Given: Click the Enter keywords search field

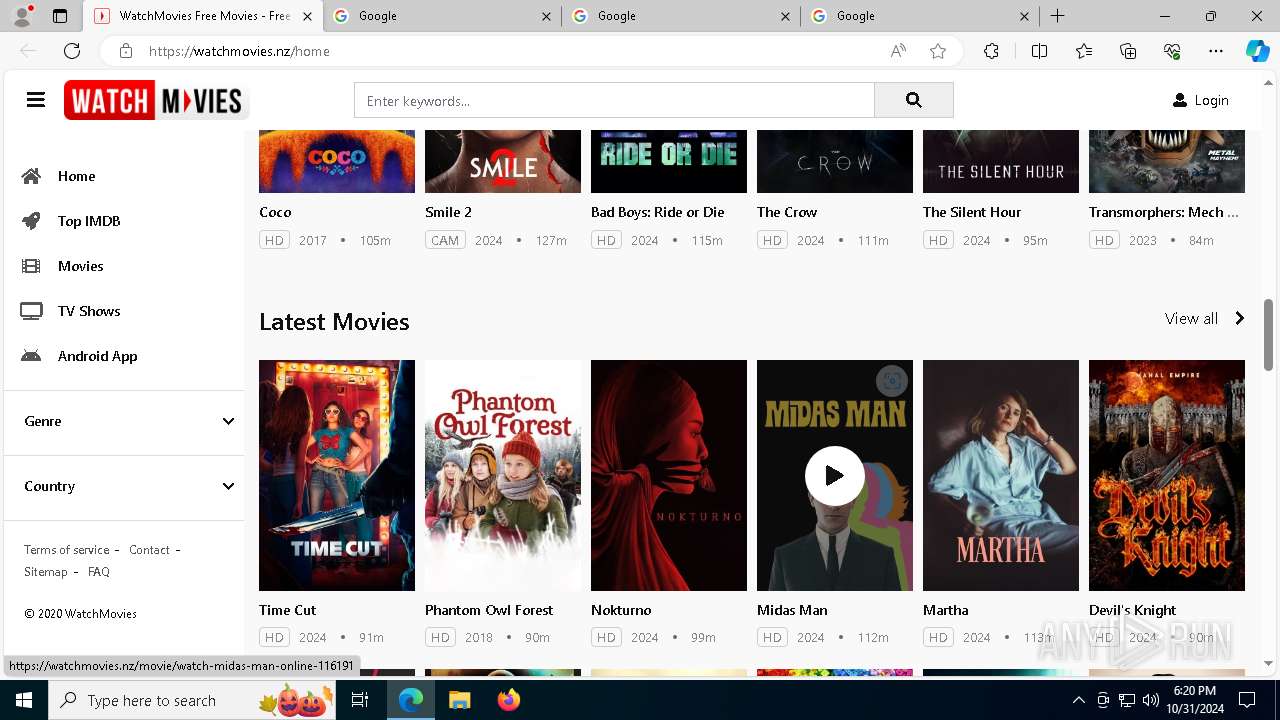Looking at the screenshot, I should 614,100.
